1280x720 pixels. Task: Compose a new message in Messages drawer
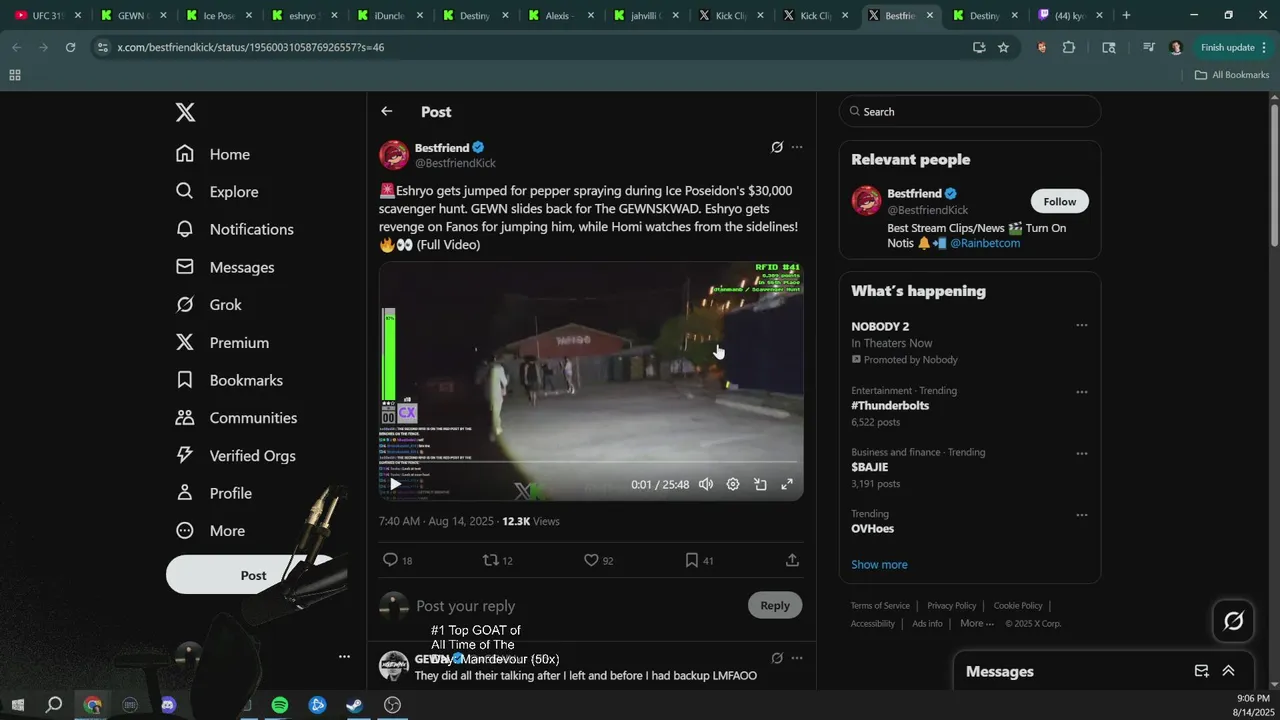(x=1201, y=671)
